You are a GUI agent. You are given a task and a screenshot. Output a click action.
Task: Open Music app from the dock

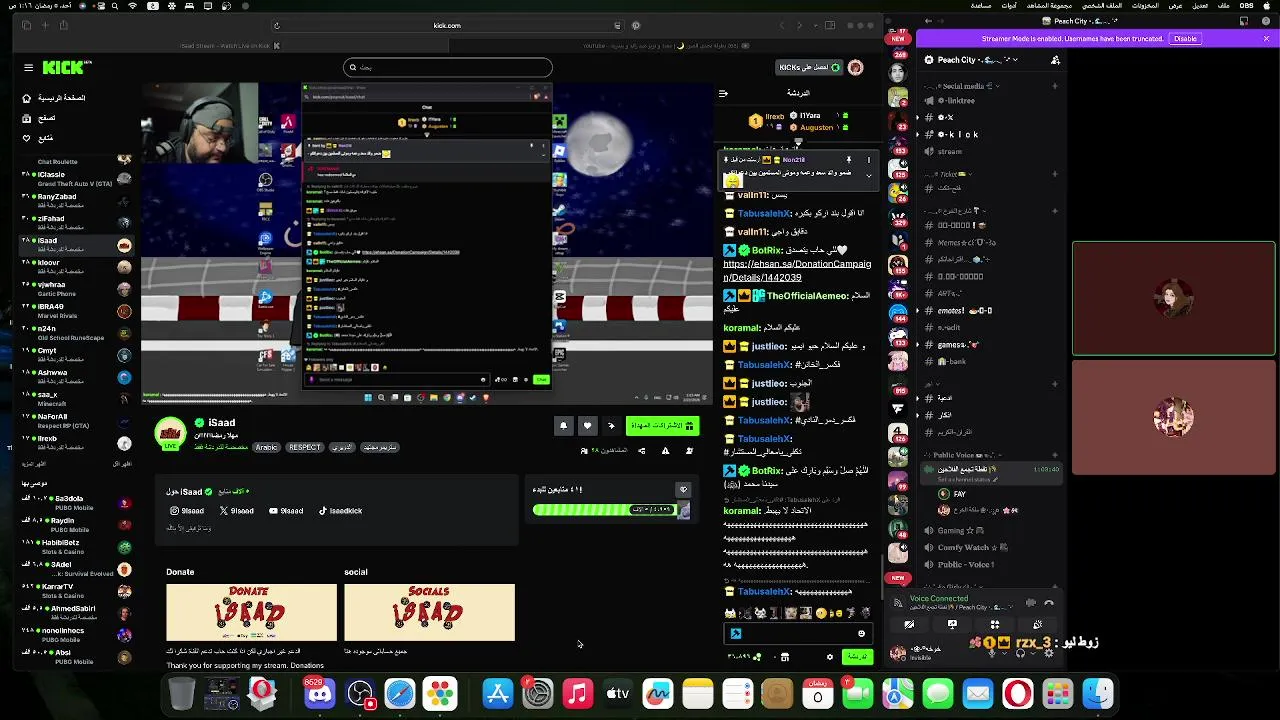click(578, 694)
